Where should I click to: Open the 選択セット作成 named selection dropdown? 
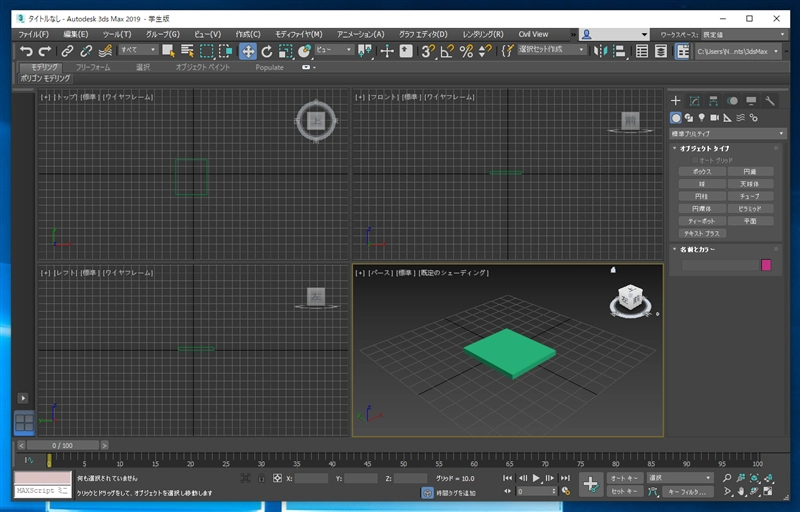point(551,49)
